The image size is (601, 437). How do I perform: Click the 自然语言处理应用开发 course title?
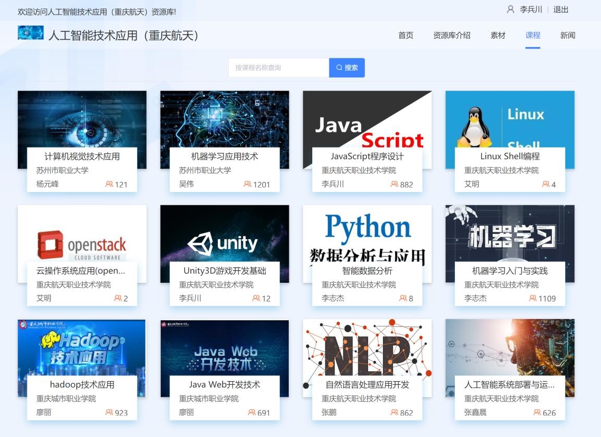pos(367,384)
